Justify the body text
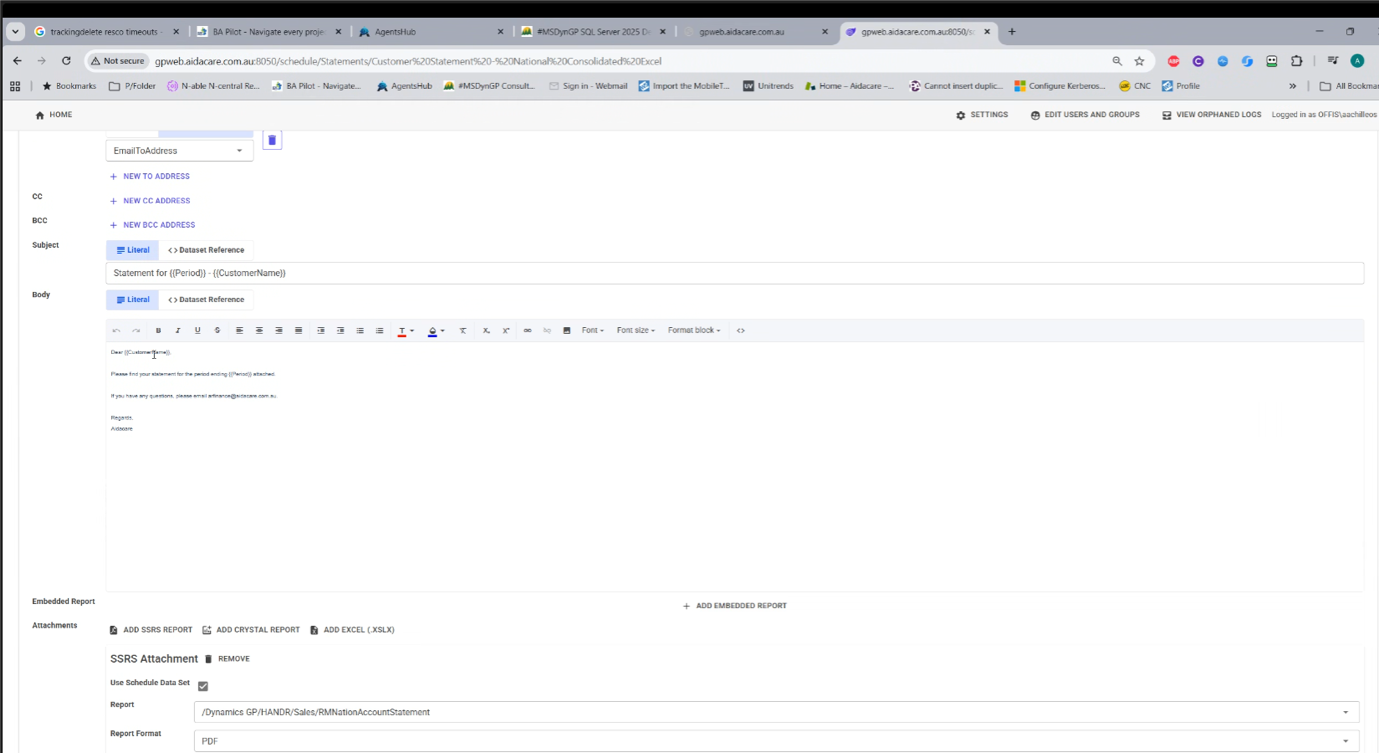The image size is (1379, 753). [x=298, y=330]
